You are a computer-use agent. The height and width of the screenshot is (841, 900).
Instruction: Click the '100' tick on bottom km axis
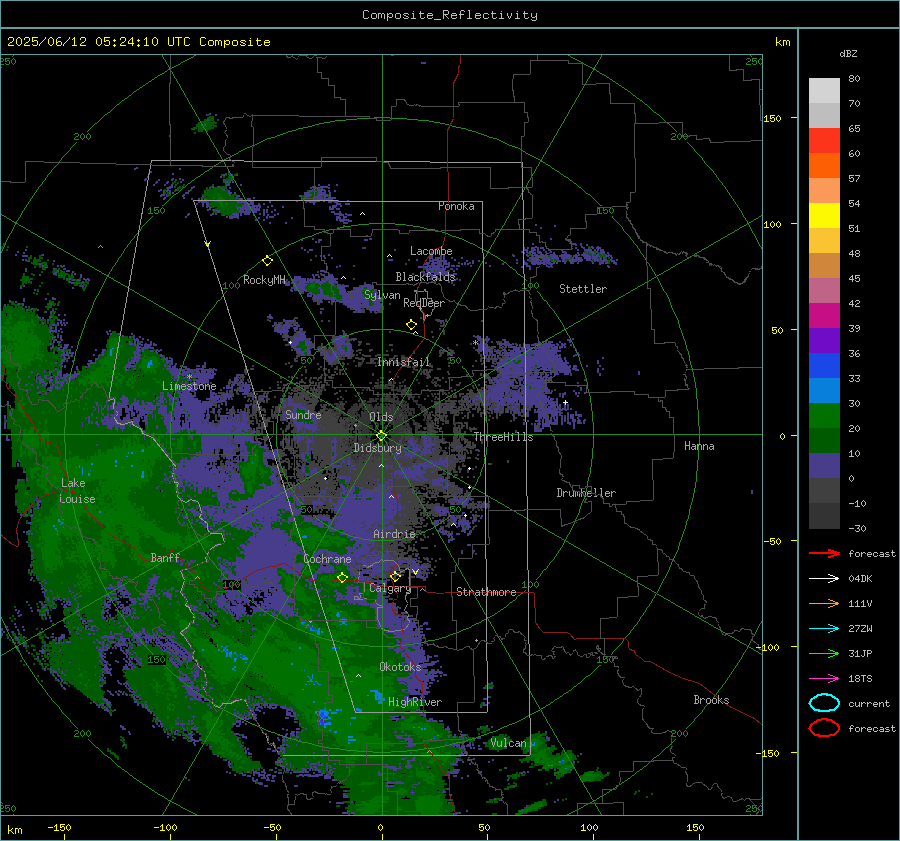coord(589,827)
